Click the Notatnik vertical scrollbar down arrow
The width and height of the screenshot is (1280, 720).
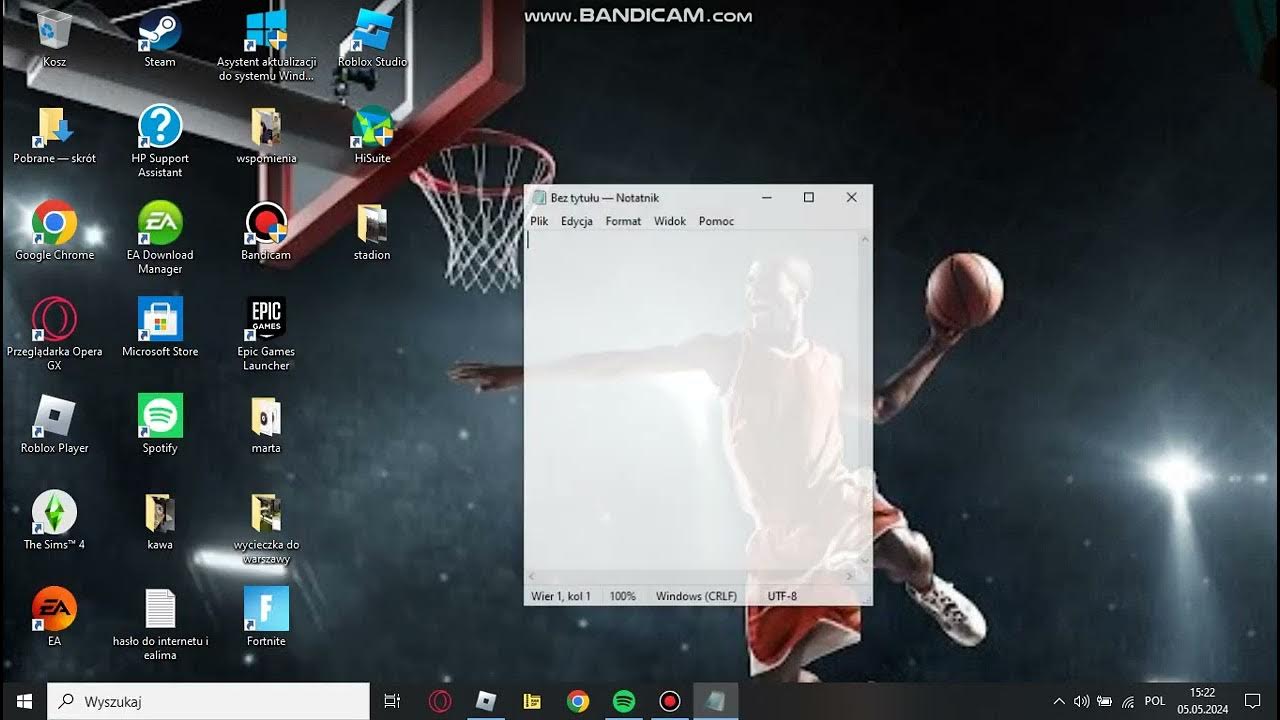pyautogui.click(x=865, y=561)
